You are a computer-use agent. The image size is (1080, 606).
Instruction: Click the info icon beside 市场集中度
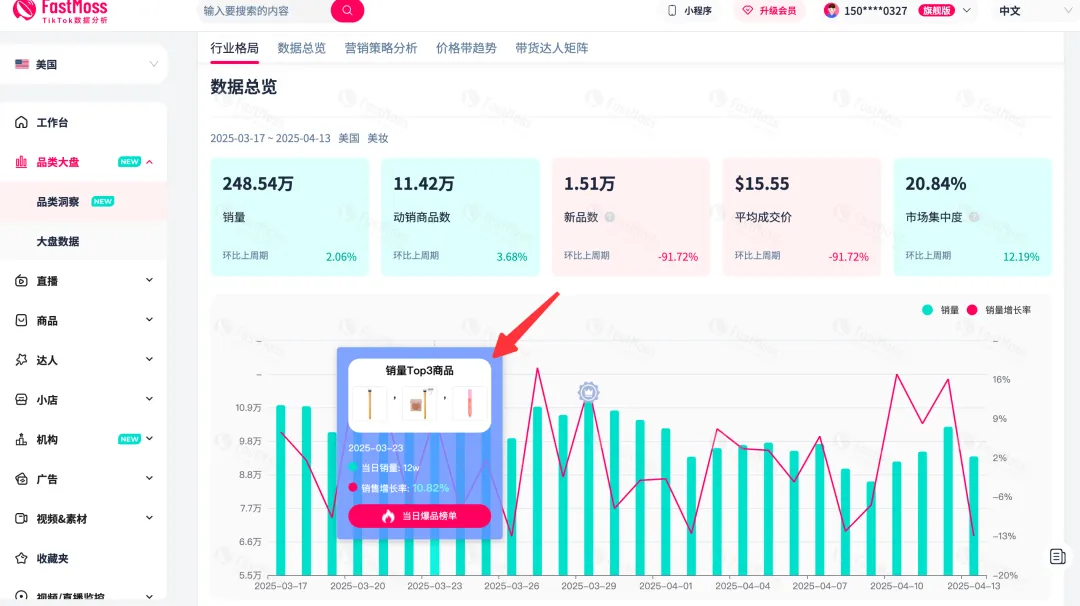(974, 217)
